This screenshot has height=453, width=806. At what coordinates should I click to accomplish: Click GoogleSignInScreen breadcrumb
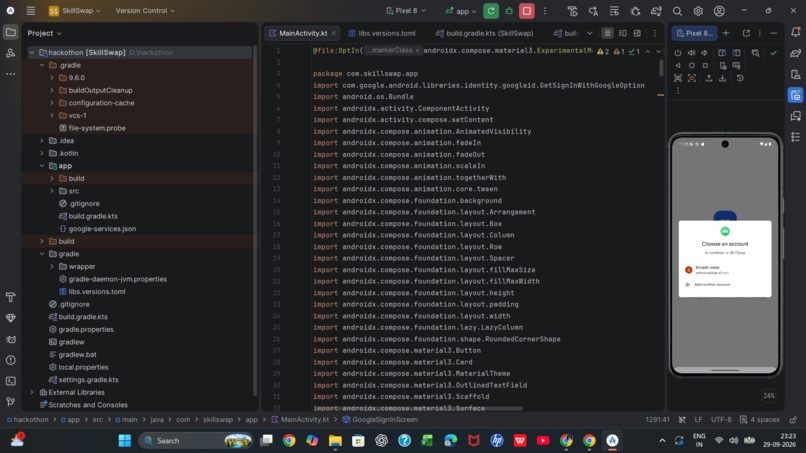pyautogui.click(x=380, y=420)
